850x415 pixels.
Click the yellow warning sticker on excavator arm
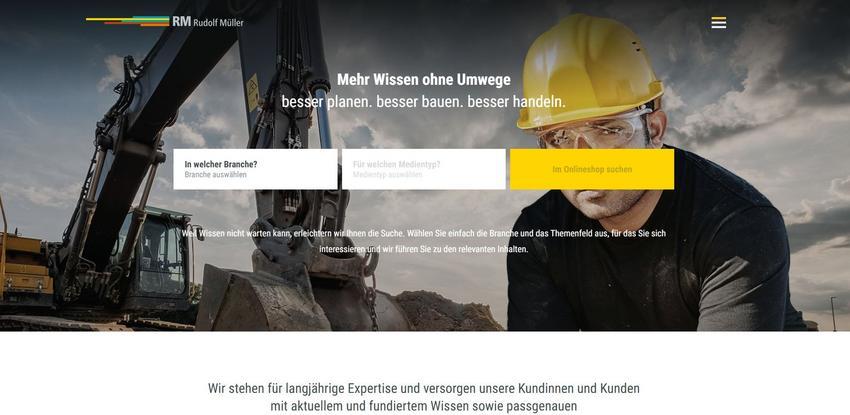click(x=253, y=92)
